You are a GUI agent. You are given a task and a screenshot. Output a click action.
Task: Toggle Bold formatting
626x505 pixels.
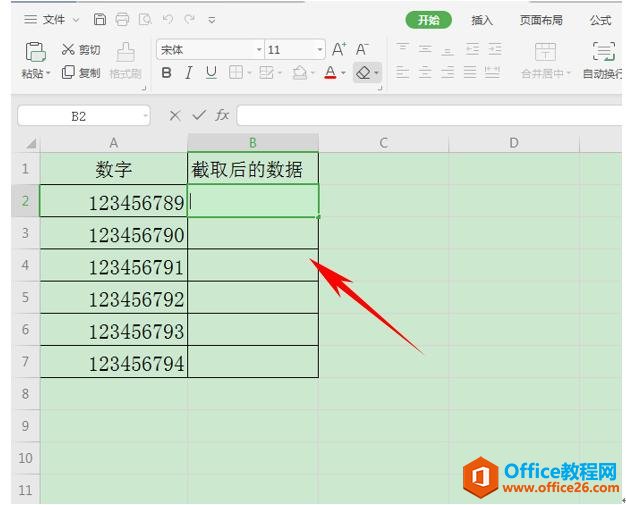[166, 73]
